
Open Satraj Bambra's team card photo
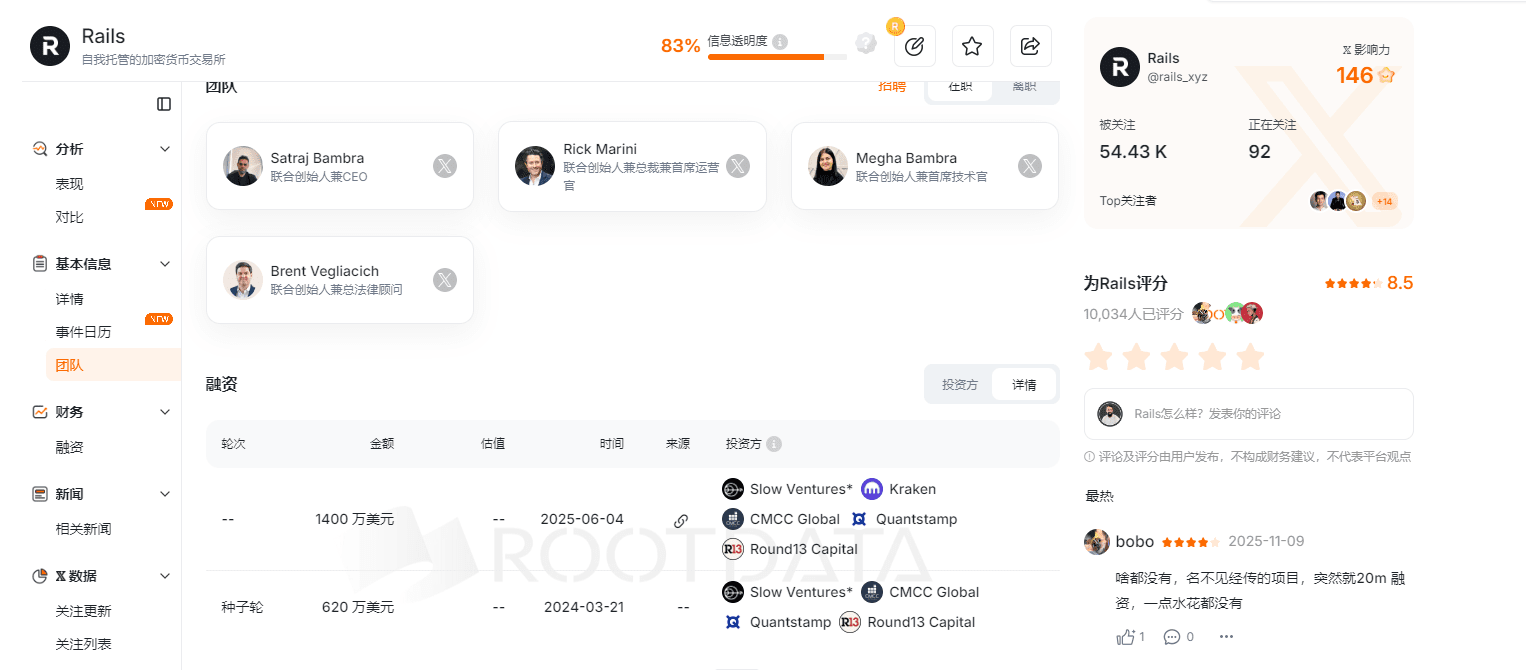click(243, 166)
